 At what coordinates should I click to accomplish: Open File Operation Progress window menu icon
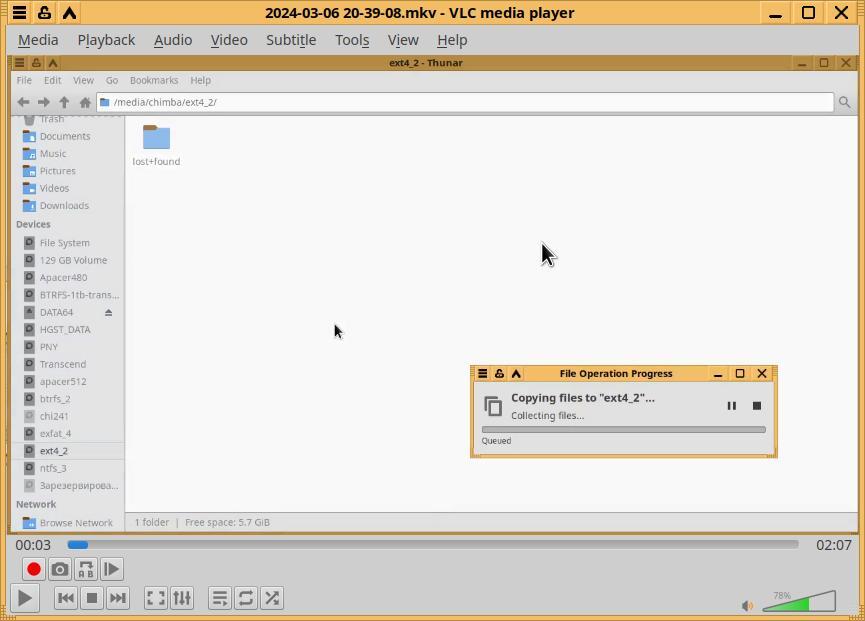click(483, 373)
